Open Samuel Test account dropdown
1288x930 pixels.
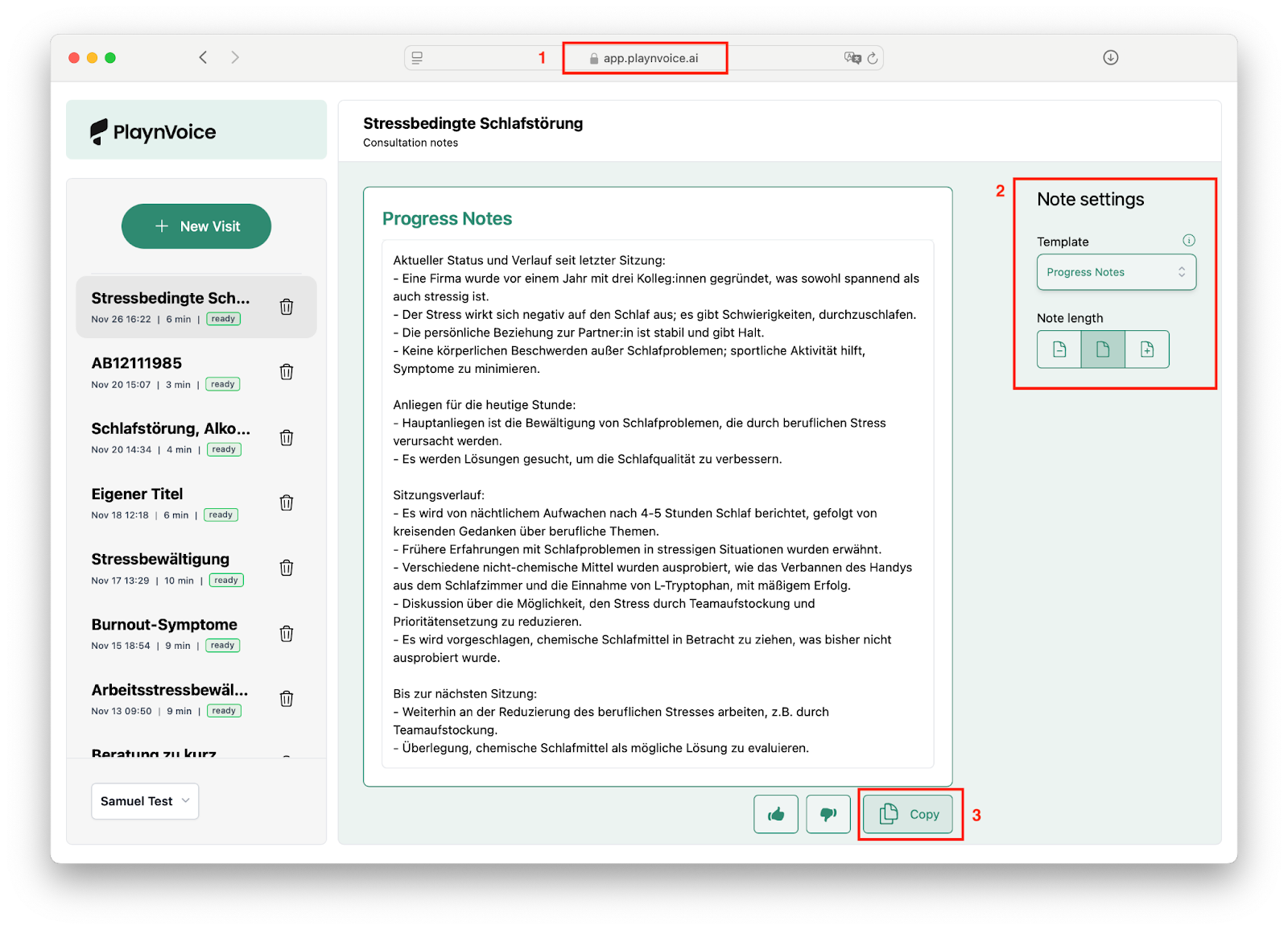(x=145, y=801)
